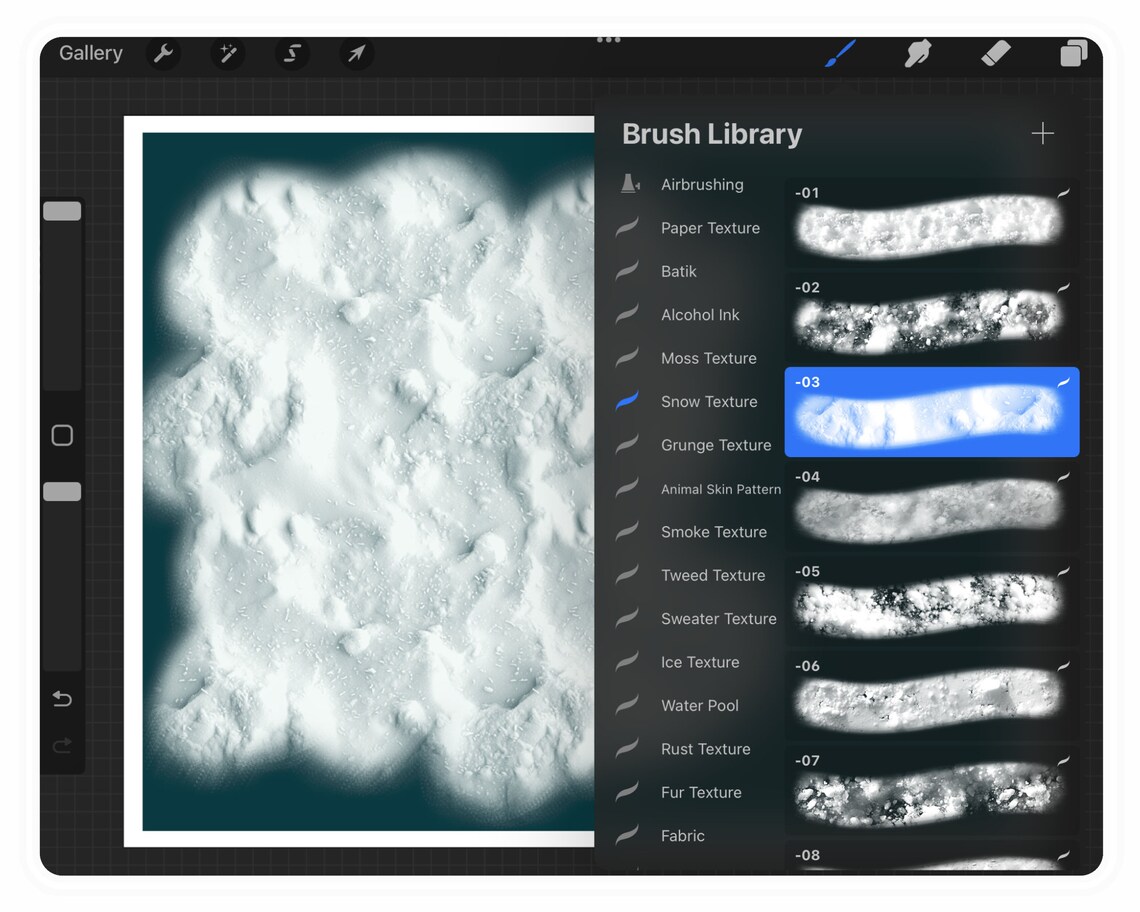Image resolution: width=1140 pixels, height=912 pixels.
Task: Tap the Brush tool icon
Action: tap(839, 54)
